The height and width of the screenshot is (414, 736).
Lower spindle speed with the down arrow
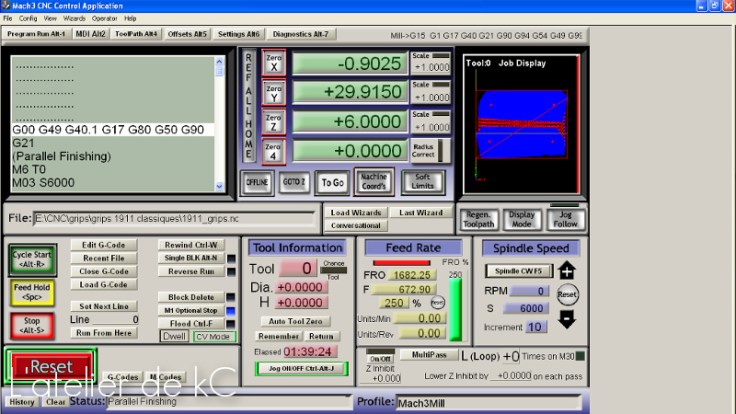pos(567,319)
